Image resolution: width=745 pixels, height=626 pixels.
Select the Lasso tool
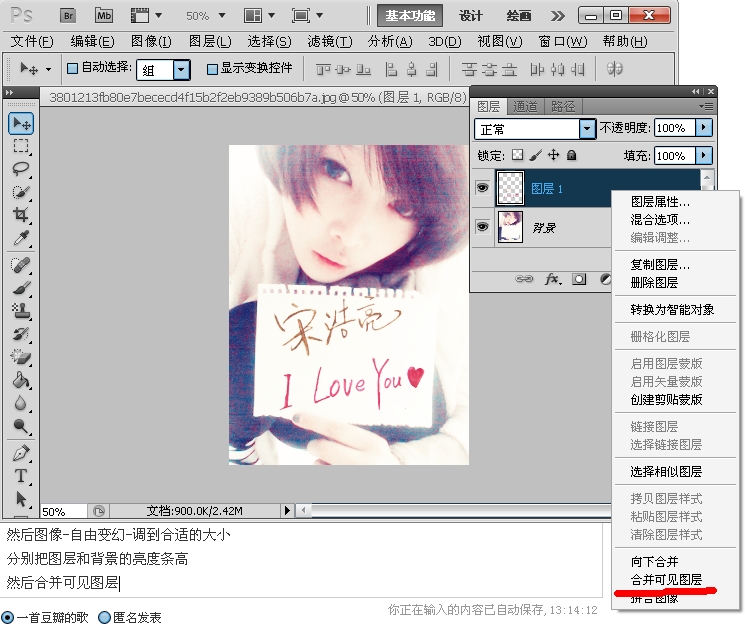20,168
